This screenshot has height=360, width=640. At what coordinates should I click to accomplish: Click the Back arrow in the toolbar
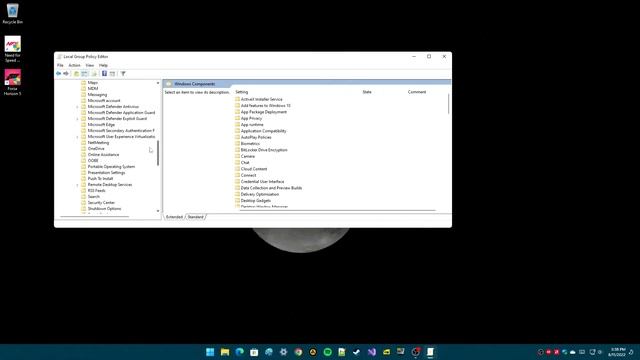coord(58,74)
